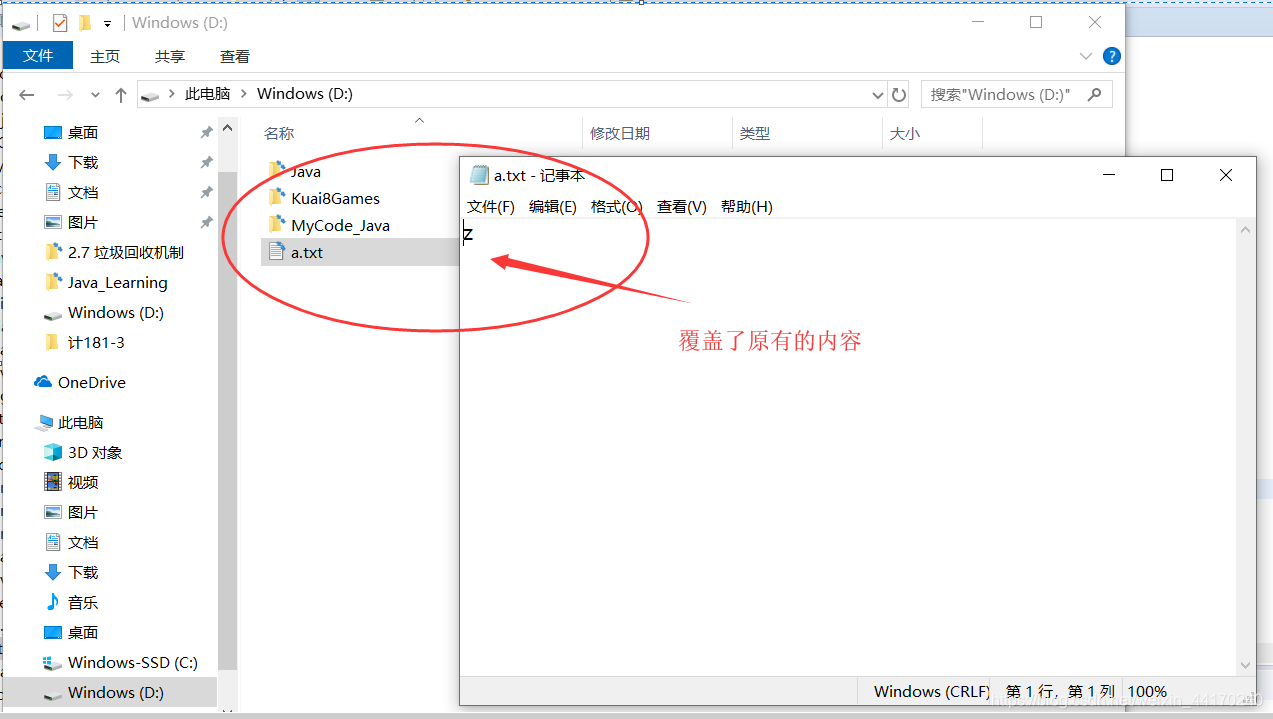The image size is (1273, 719).
Task: Switch to the 查看 ribbon tab
Action: click(235, 57)
